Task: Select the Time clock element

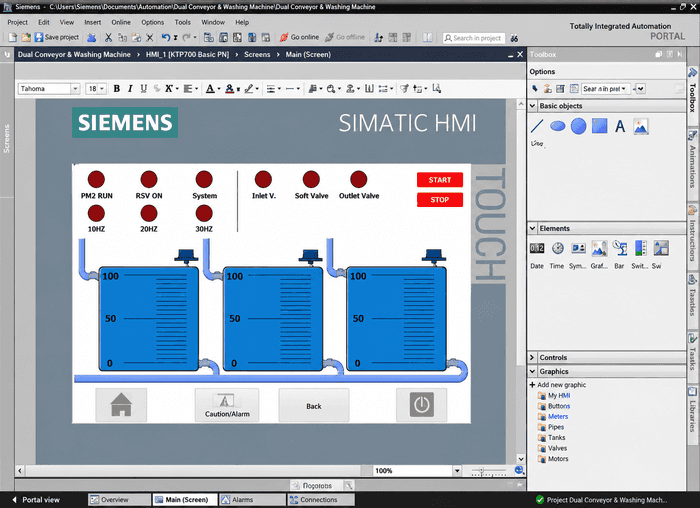Action: click(x=558, y=248)
